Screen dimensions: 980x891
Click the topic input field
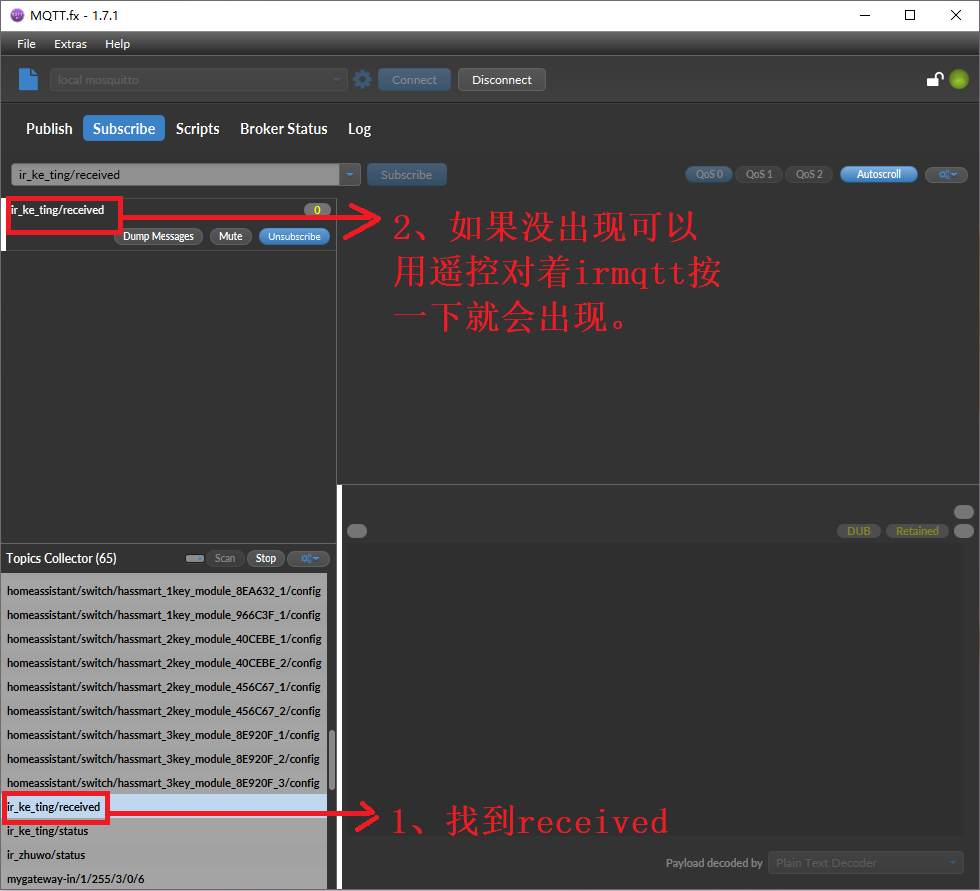click(x=176, y=174)
